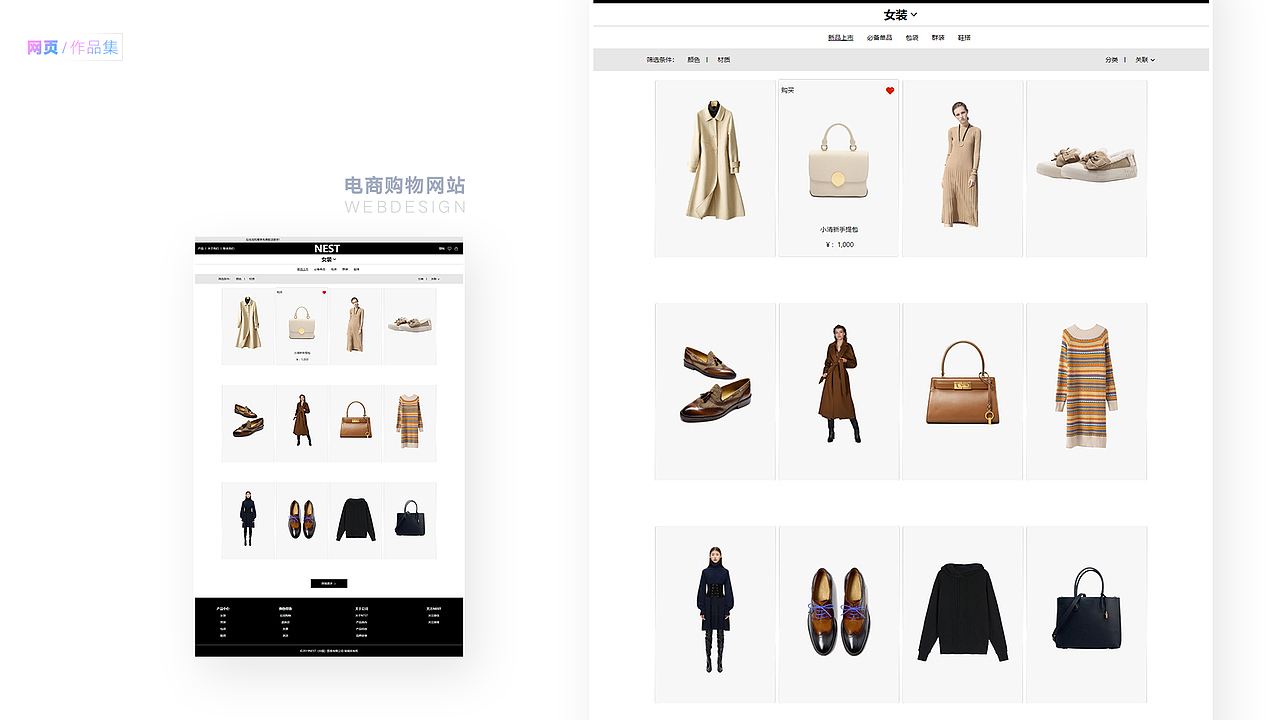Filter by 颜色 in filter bar

coord(694,60)
